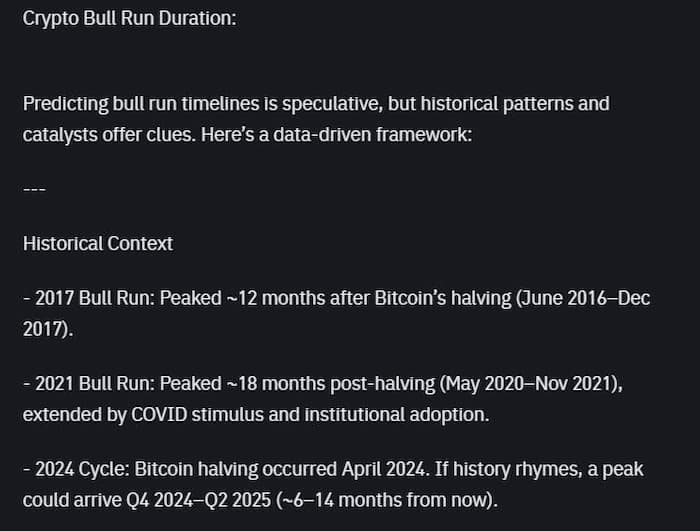Click the '2021 Bull Run:' bullet label
700x531 pixels.
[x=95, y=384]
